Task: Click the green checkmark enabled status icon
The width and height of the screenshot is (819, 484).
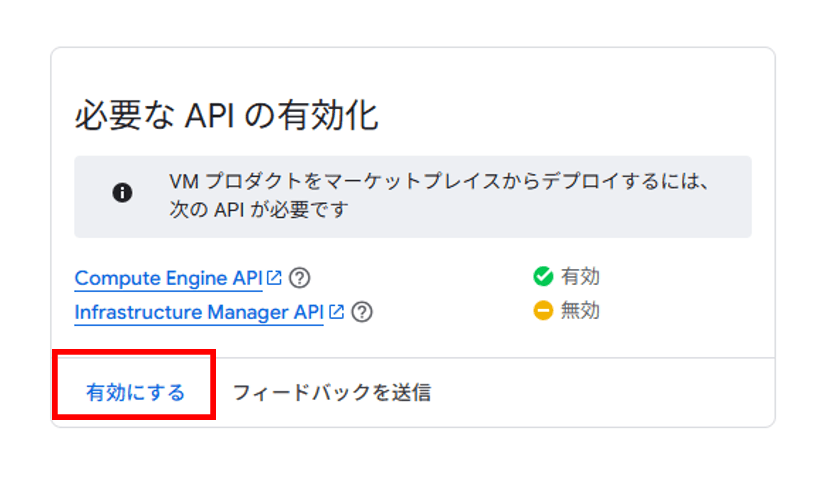Action: 543,277
